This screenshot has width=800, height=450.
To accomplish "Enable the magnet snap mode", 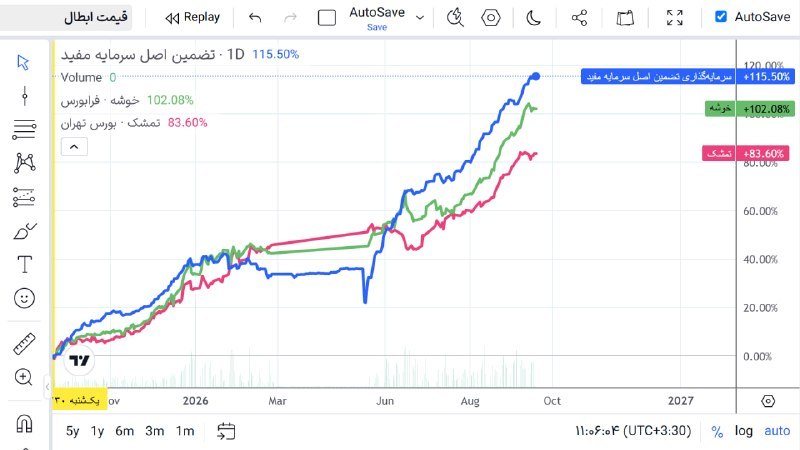I will click(x=24, y=423).
